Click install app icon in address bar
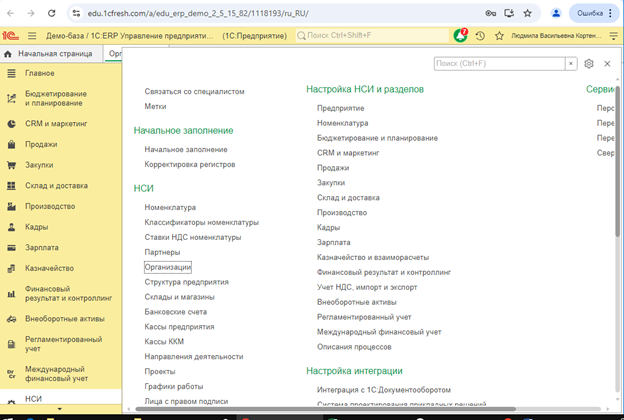 (x=509, y=13)
